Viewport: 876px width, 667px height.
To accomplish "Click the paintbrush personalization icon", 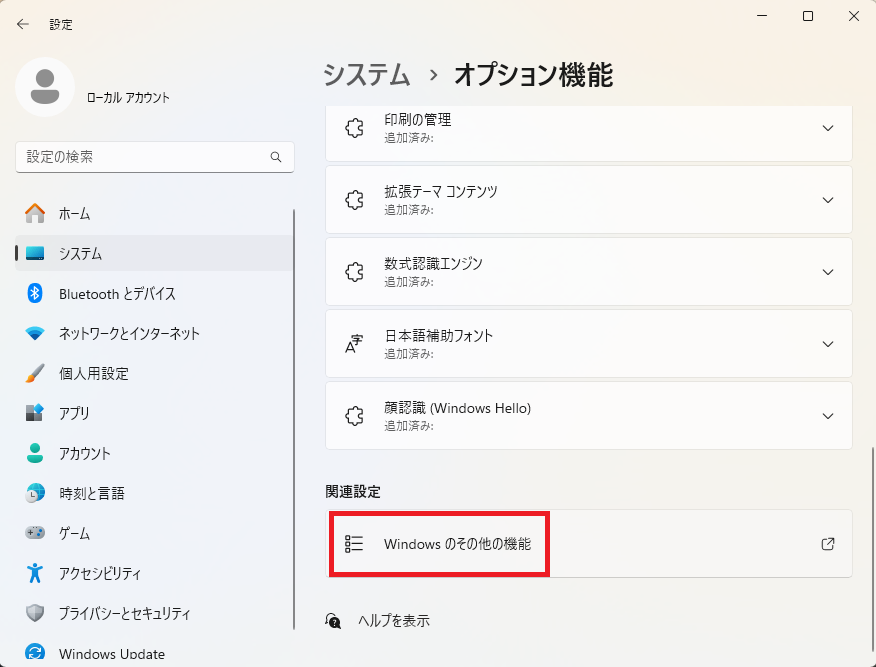I will pos(35,373).
